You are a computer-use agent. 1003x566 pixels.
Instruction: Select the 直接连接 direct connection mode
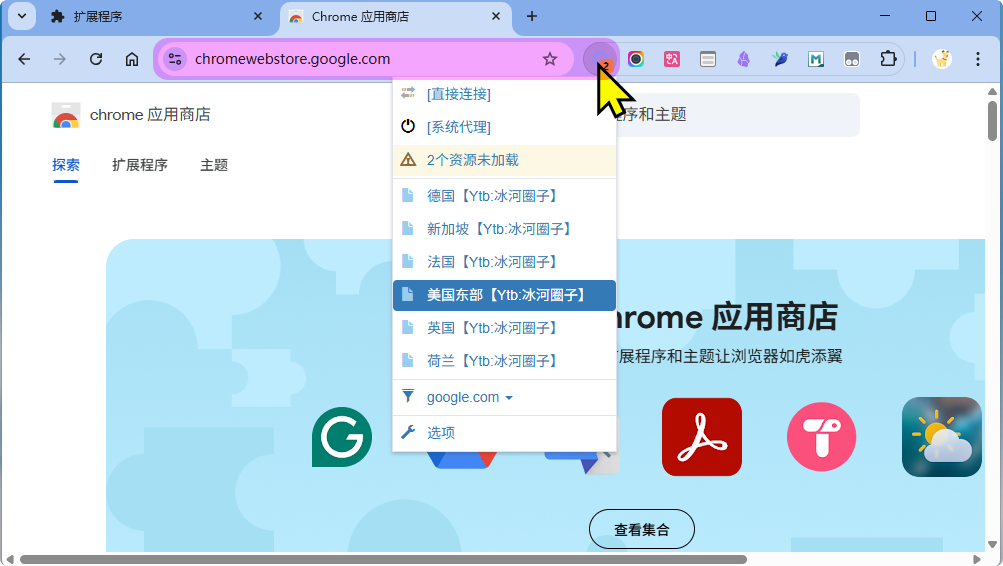[458, 94]
